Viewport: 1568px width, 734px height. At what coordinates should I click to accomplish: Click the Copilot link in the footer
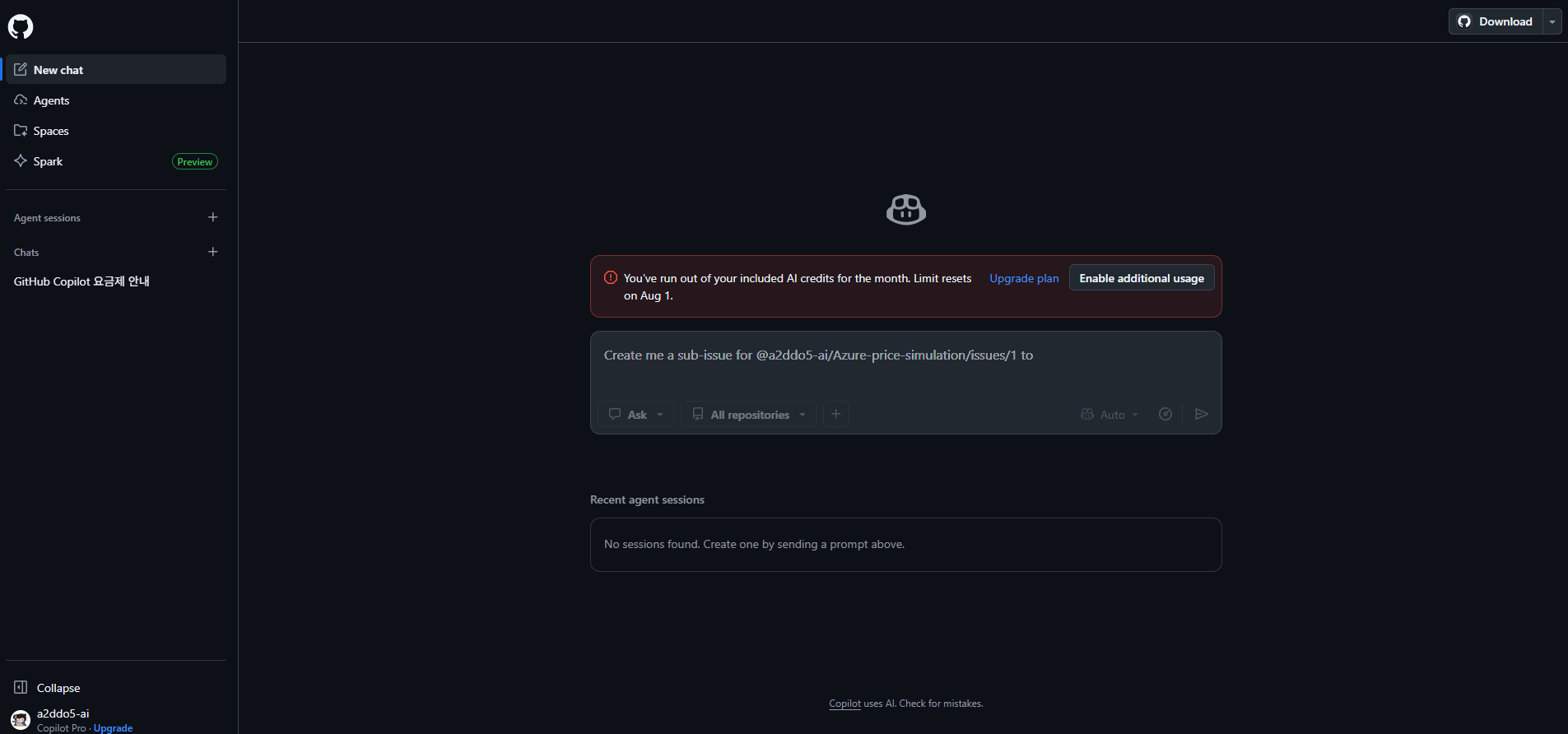[844, 704]
